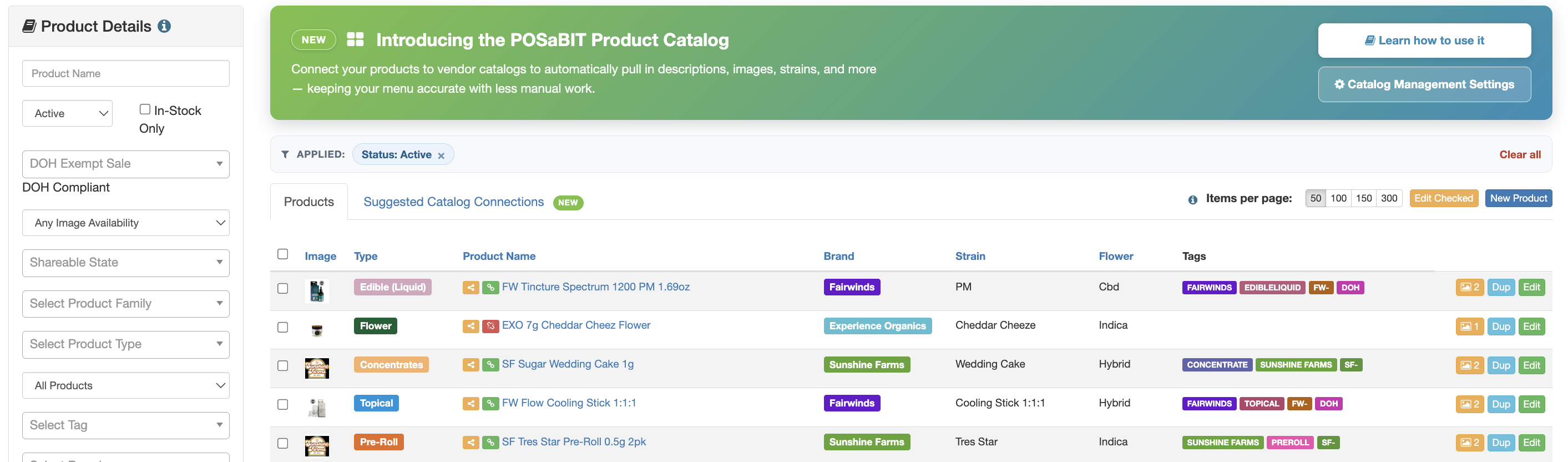The image size is (1568, 462).
Task: Click the Learn how to use it button
Action: point(1424,41)
